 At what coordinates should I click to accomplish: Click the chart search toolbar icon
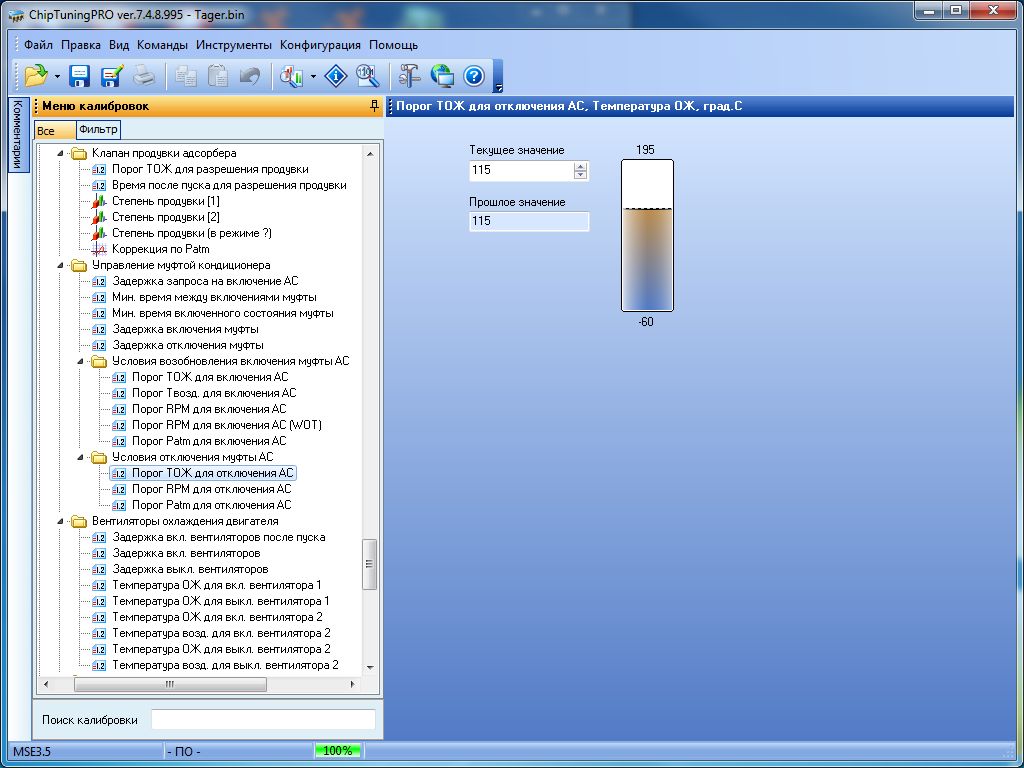pyautogui.click(x=292, y=75)
